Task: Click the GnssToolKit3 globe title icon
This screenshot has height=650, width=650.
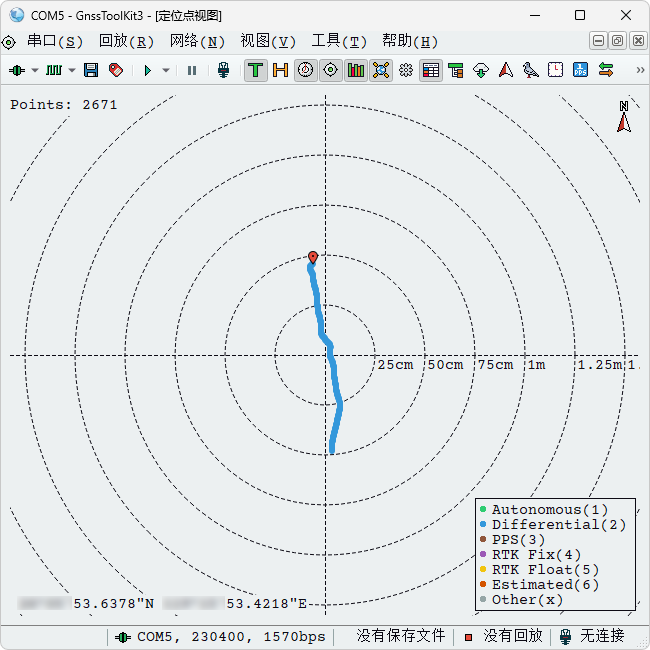Action: [x=17, y=15]
